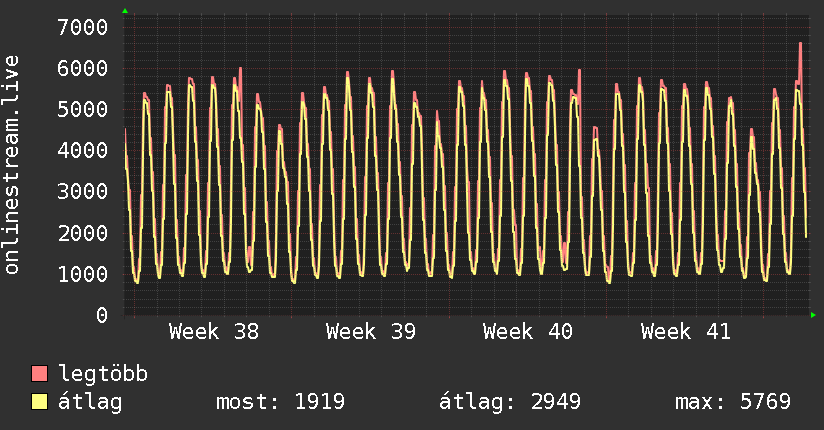Image resolution: width=824 pixels, height=430 pixels.
Task: Click the 'max: 5769' value
Action: (733, 402)
